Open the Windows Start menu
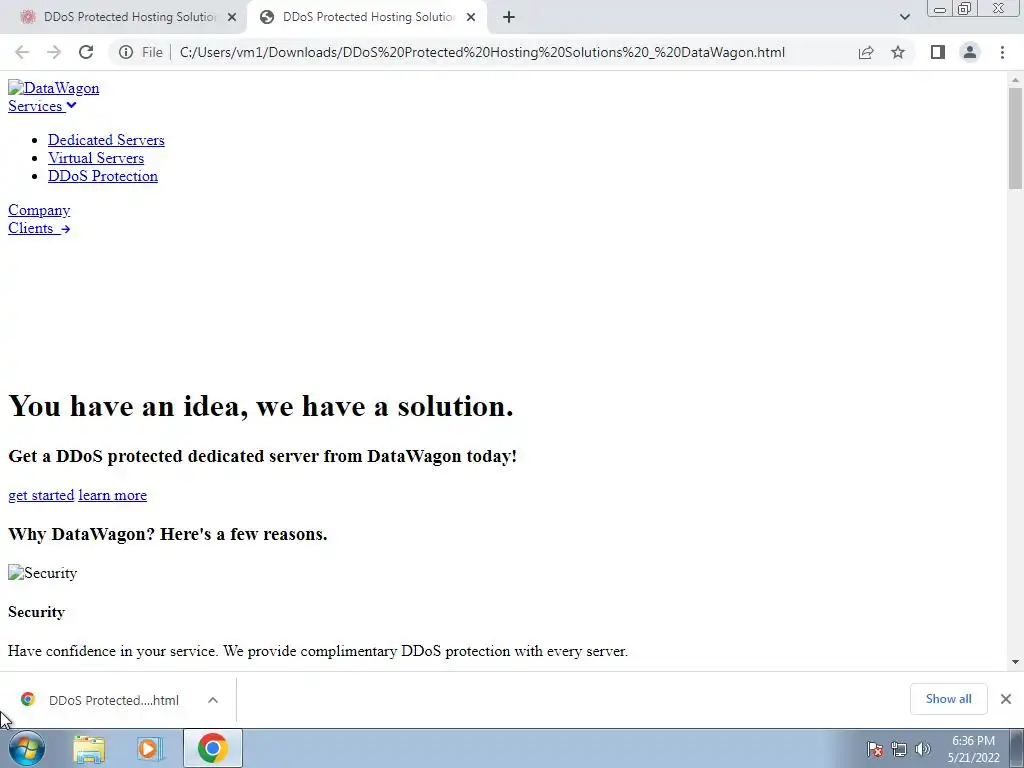This screenshot has height=768, width=1024. tap(27, 748)
